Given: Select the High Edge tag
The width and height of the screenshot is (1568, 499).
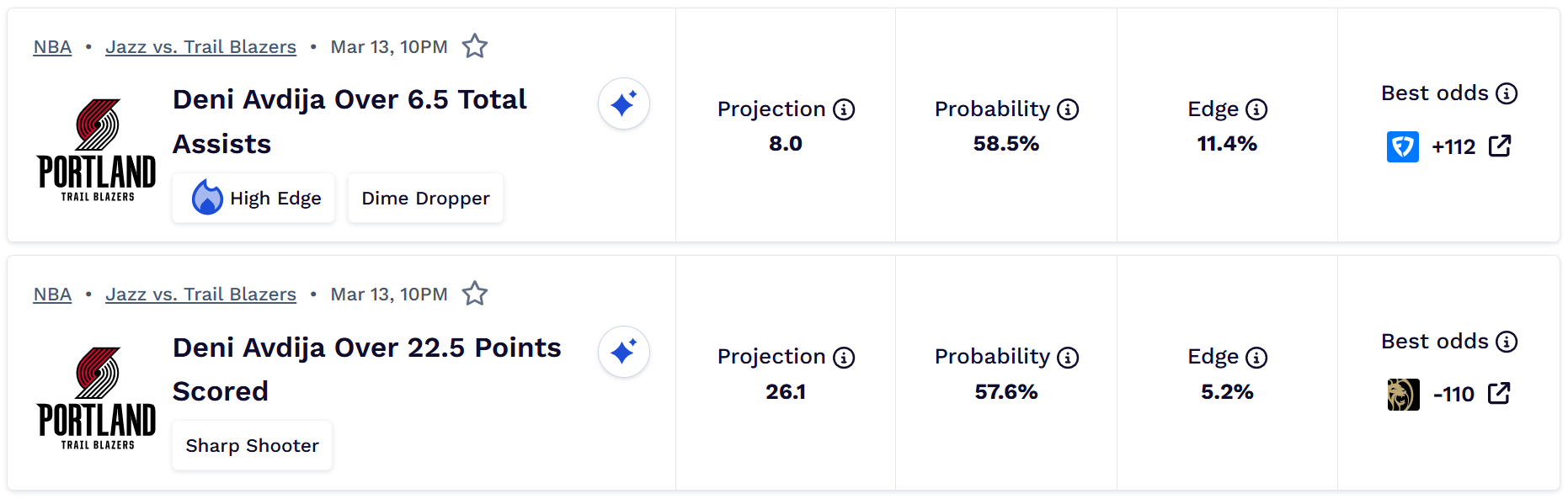Looking at the screenshot, I should coord(253,199).
